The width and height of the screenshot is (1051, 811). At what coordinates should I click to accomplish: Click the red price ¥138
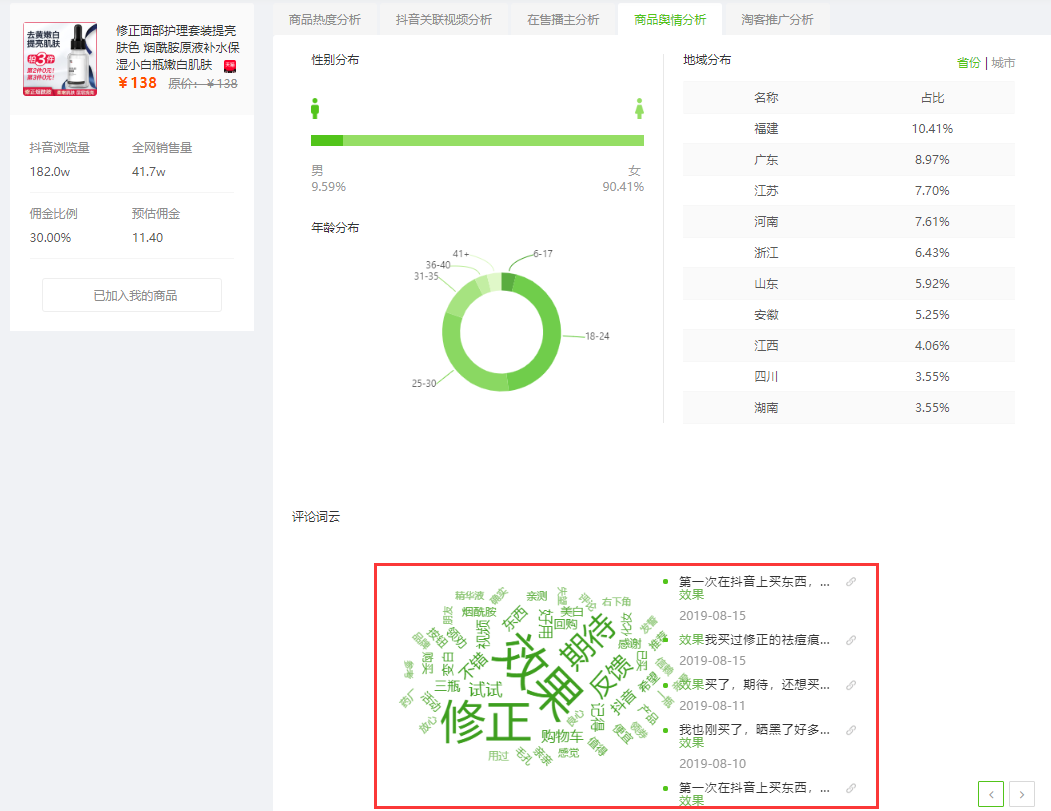(137, 82)
